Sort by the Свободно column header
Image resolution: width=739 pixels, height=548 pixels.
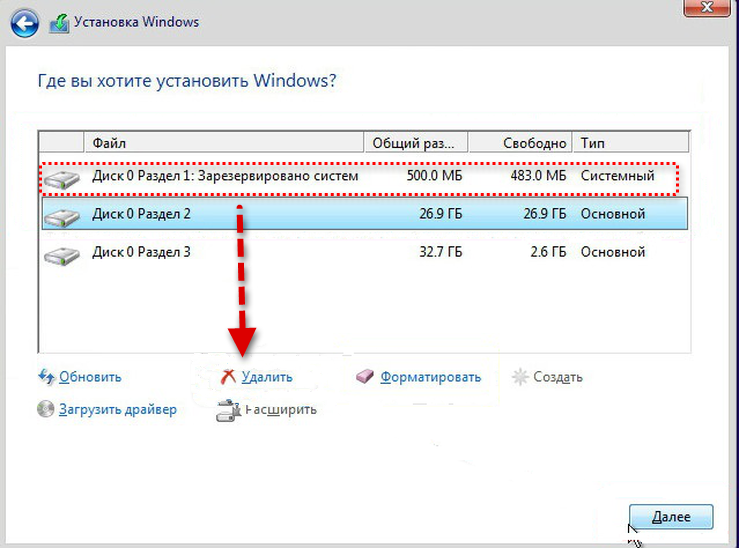[x=520, y=143]
